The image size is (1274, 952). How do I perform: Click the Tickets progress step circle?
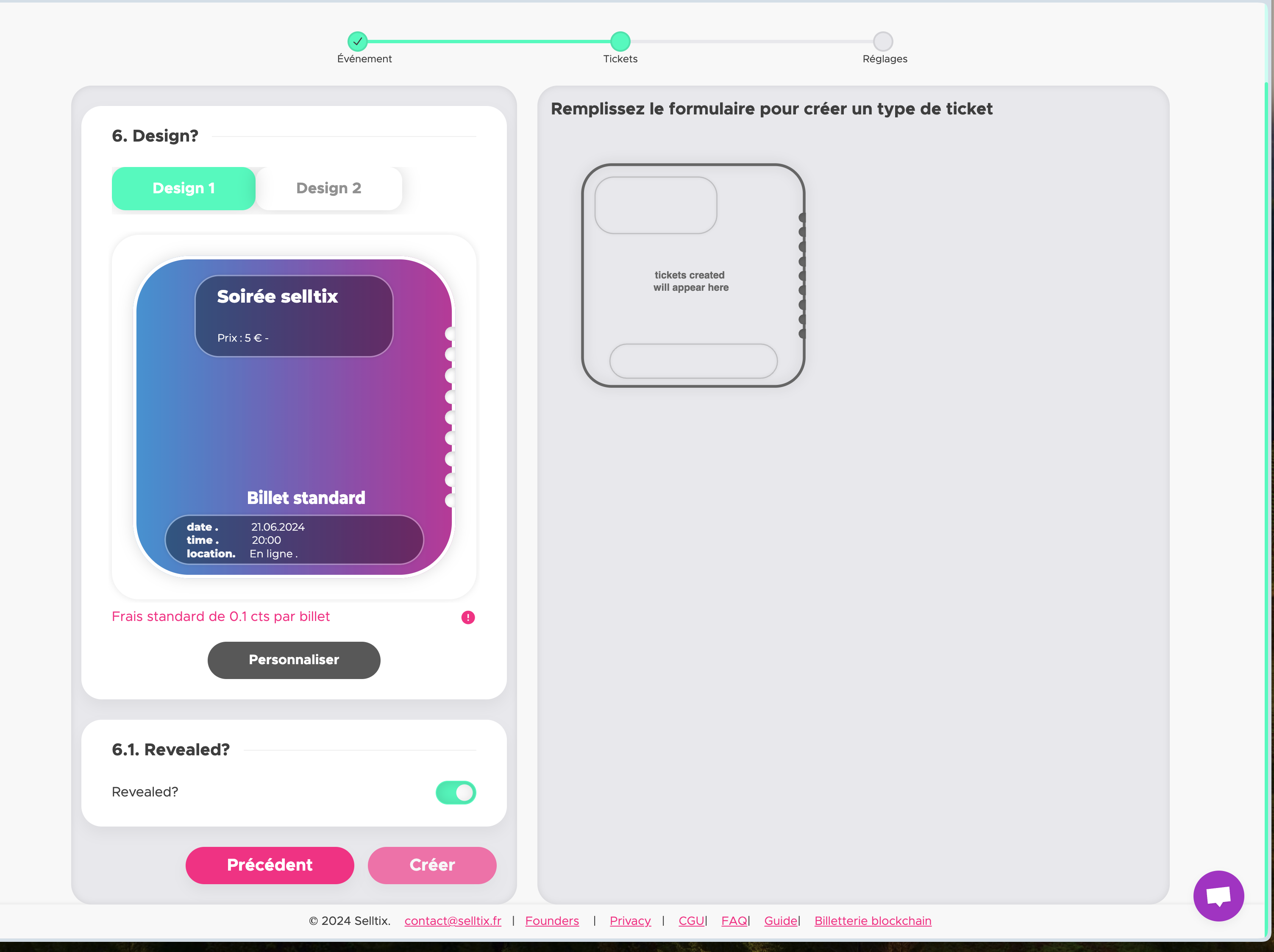[620, 42]
